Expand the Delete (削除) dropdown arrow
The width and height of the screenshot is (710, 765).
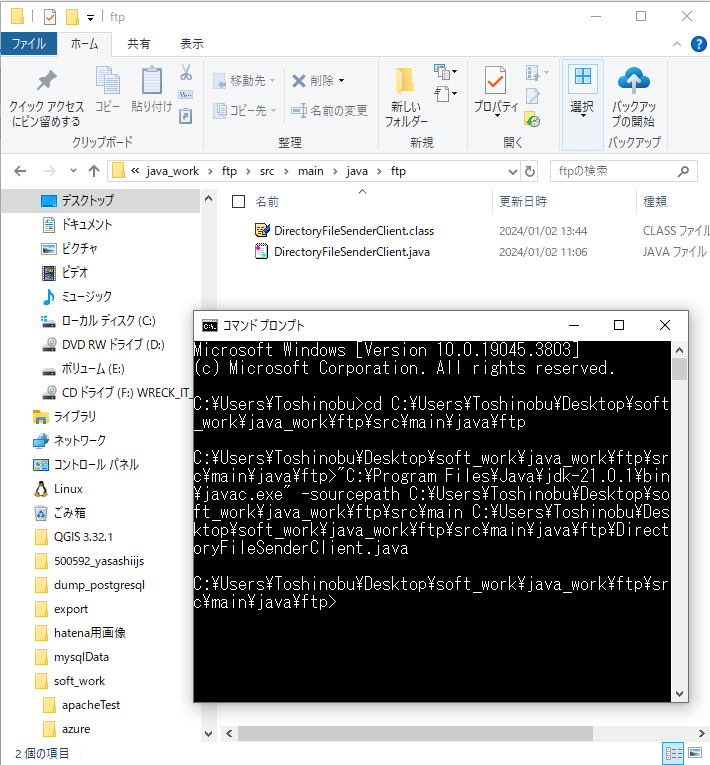342,81
